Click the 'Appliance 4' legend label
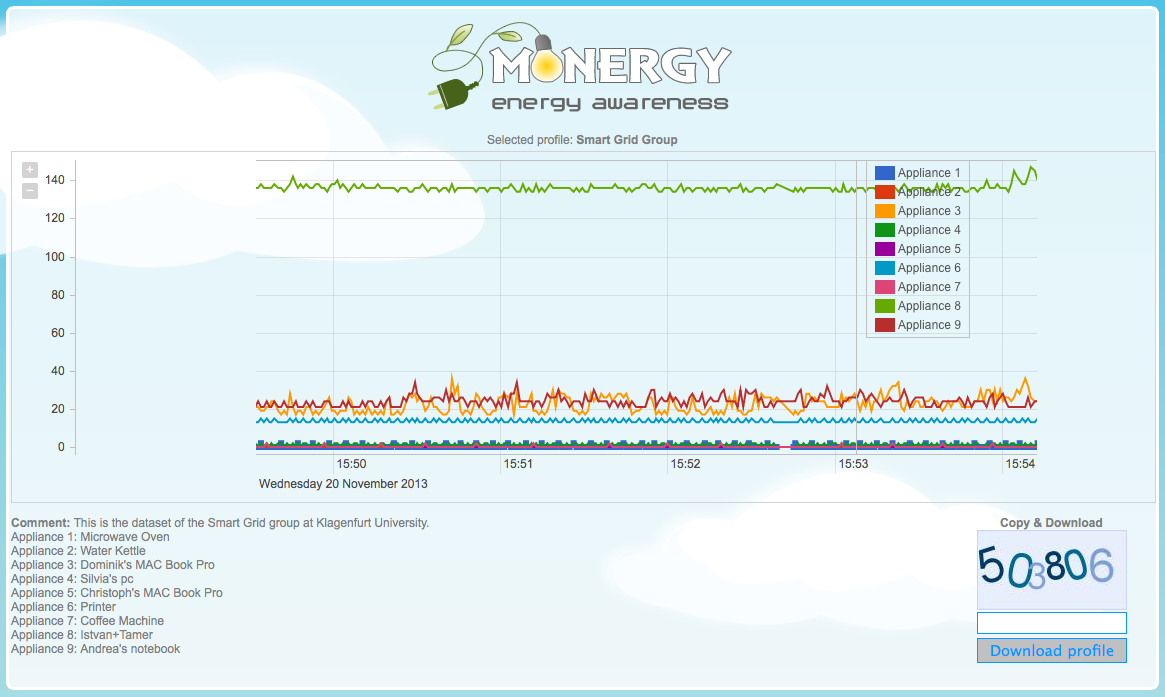The width and height of the screenshot is (1165, 697). tap(929, 230)
